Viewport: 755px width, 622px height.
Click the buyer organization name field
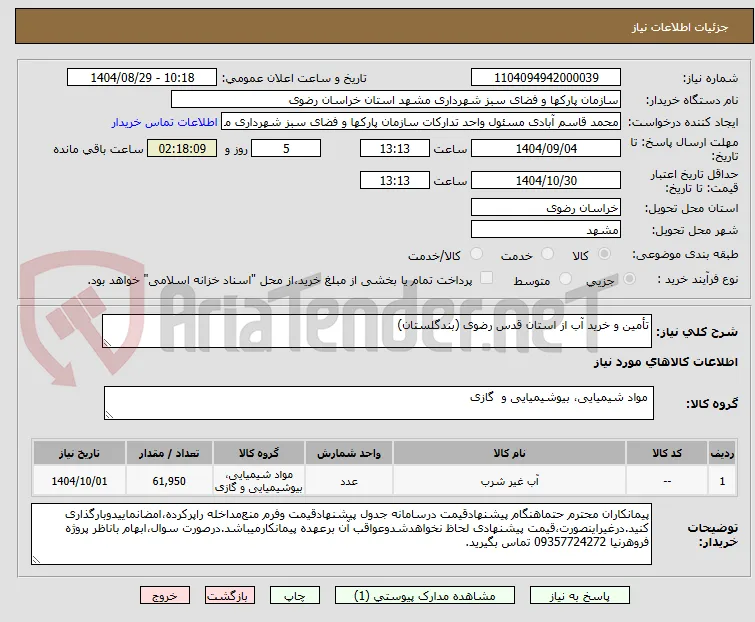coord(396,100)
